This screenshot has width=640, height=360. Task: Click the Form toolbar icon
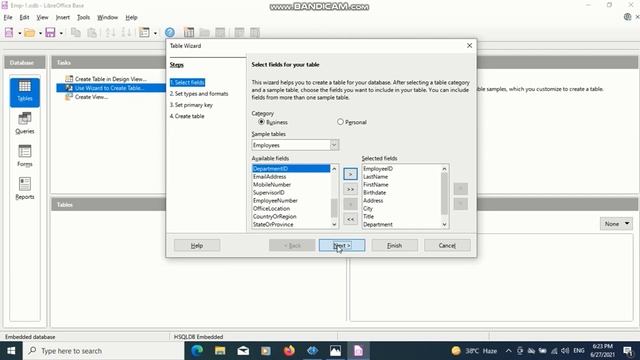144,33
